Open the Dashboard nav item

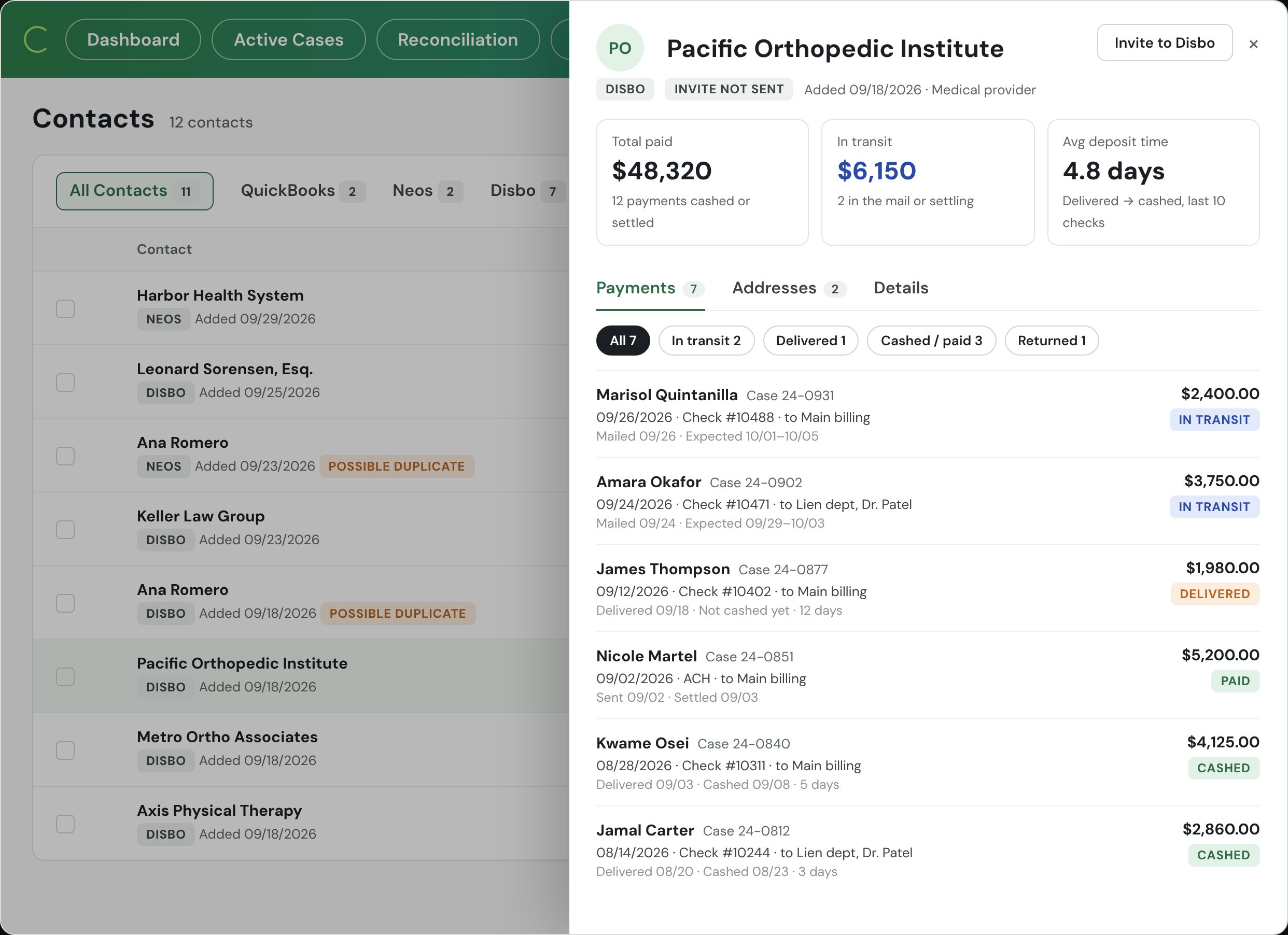pos(133,40)
